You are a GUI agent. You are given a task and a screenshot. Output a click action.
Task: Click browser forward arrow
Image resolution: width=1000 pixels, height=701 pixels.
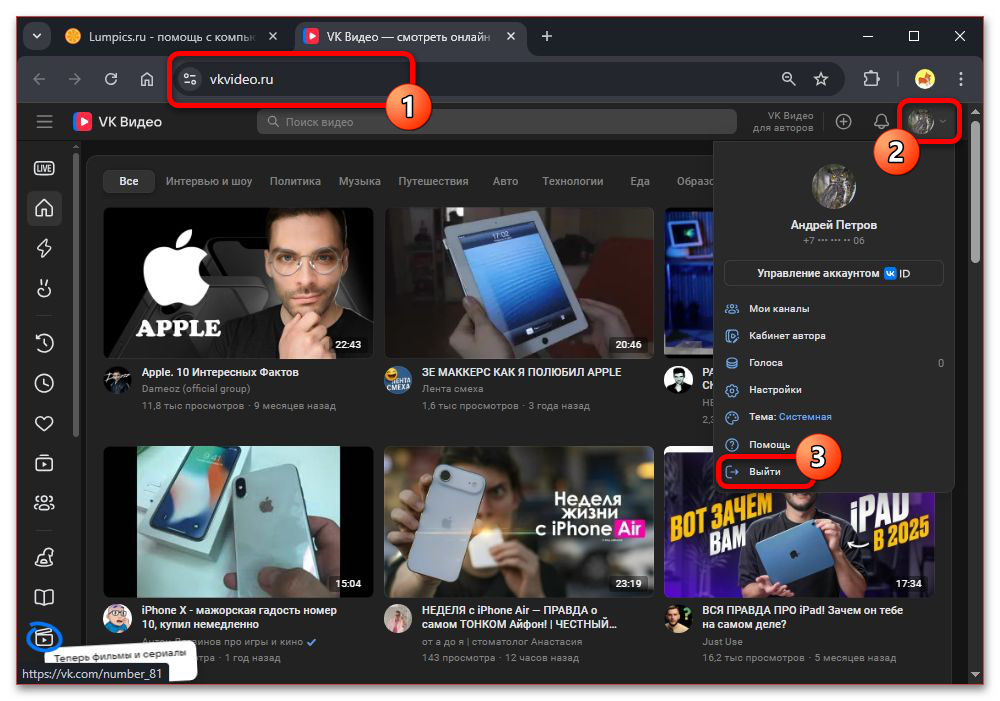(75, 79)
